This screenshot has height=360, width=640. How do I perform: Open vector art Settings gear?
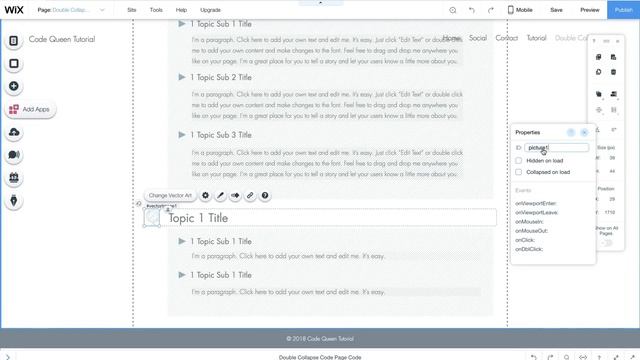[x=205, y=196]
